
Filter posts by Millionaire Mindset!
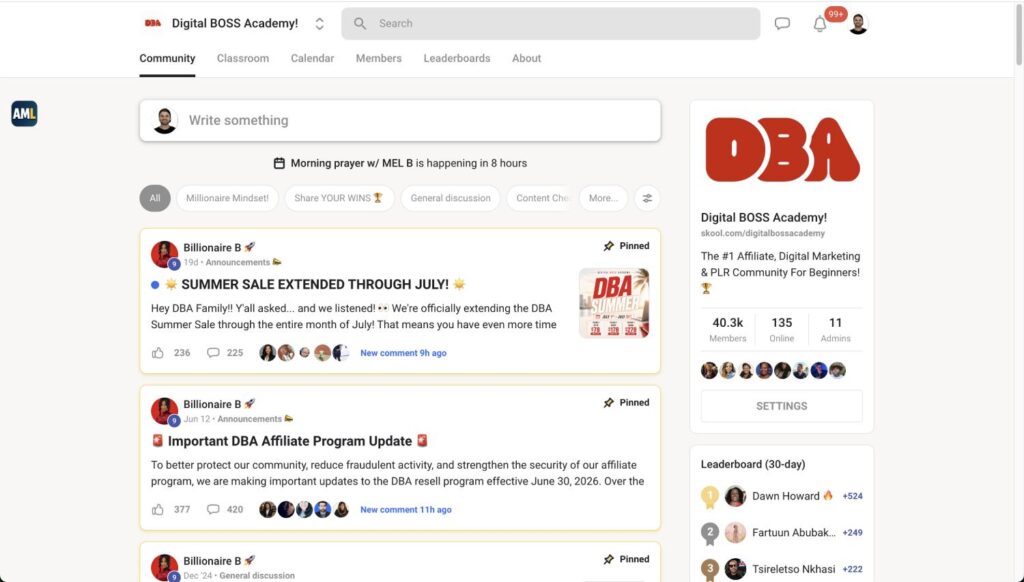point(227,198)
